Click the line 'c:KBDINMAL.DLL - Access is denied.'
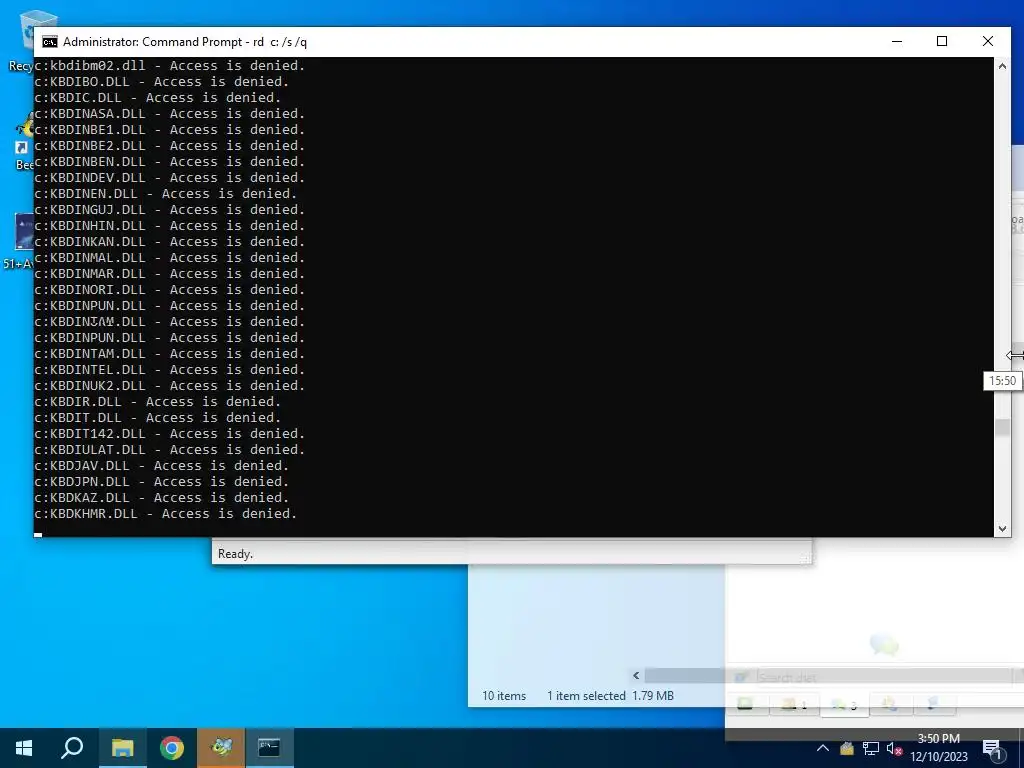This screenshot has height=768, width=1024. [x=170, y=257]
